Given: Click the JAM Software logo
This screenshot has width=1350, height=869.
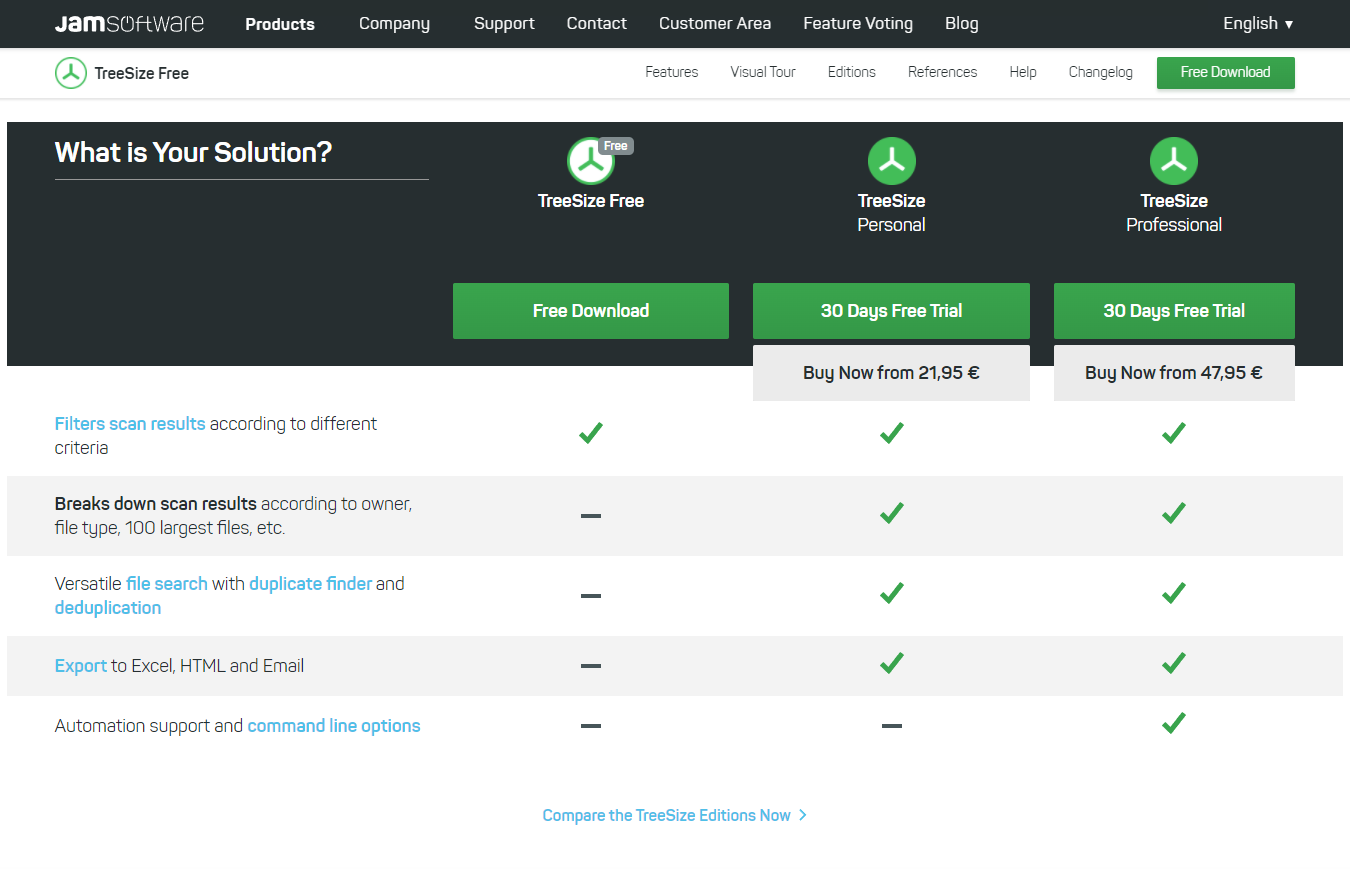Looking at the screenshot, I should pyautogui.click(x=129, y=23).
